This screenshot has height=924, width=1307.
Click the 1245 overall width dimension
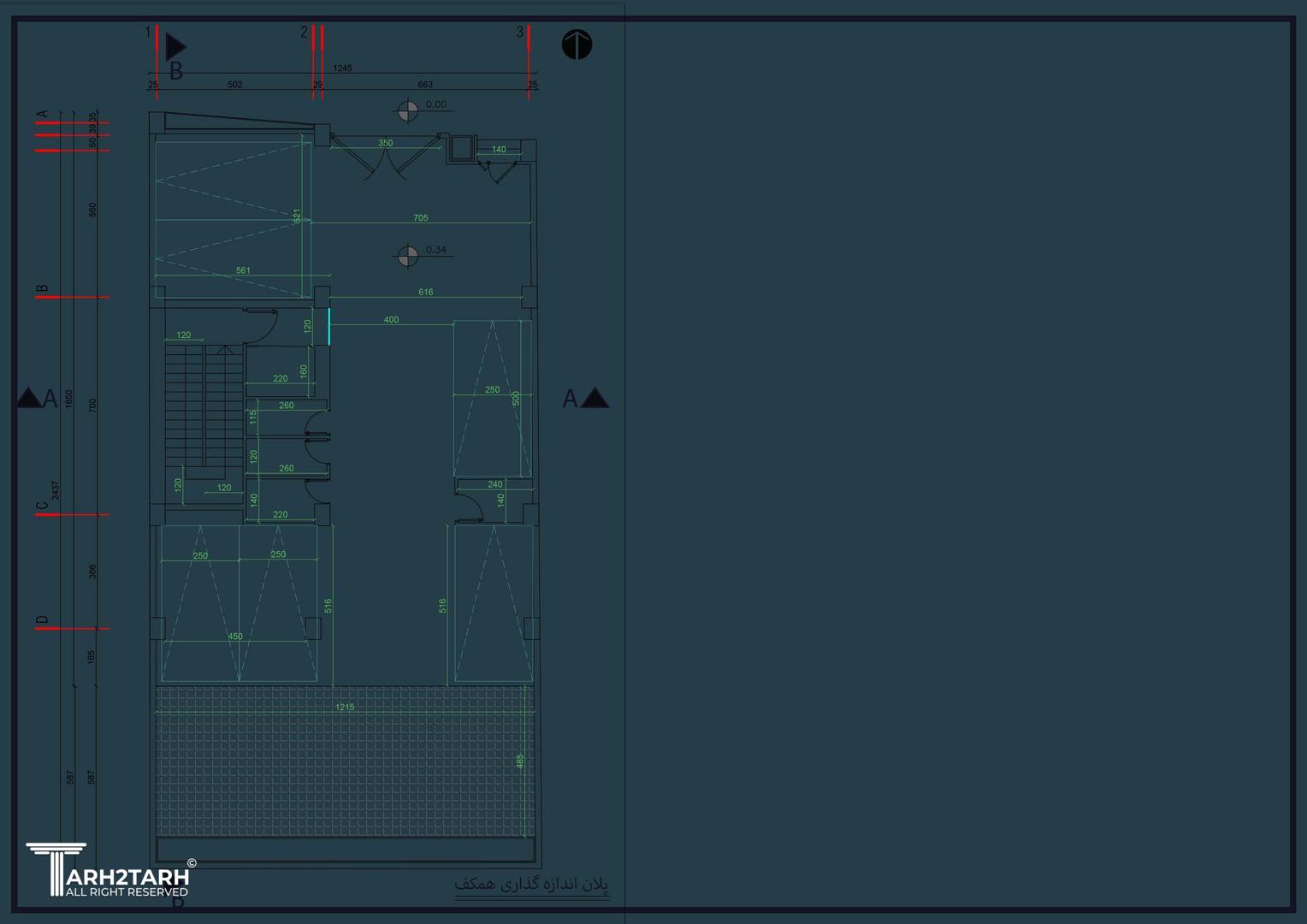[342, 68]
